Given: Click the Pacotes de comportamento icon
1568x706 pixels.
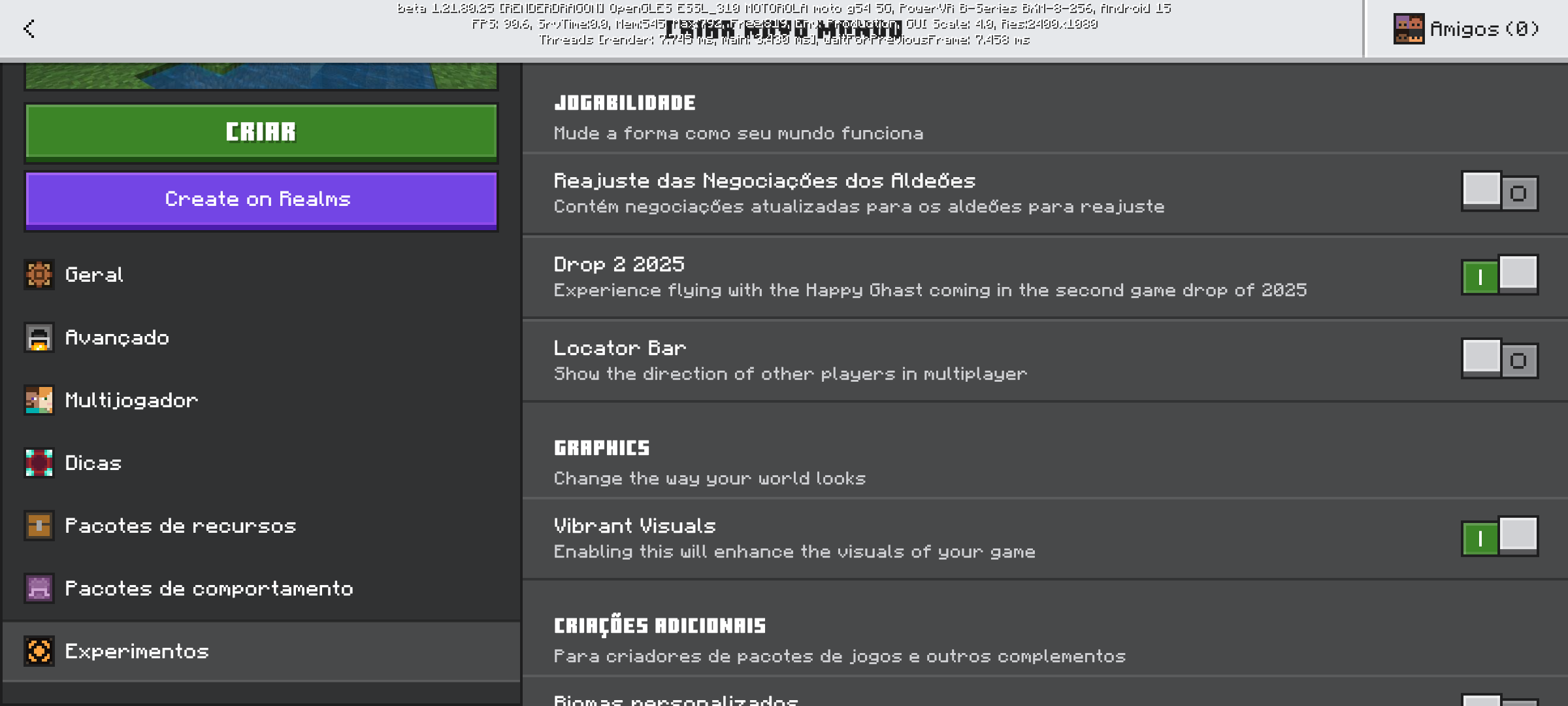Looking at the screenshot, I should pos(39,588).
